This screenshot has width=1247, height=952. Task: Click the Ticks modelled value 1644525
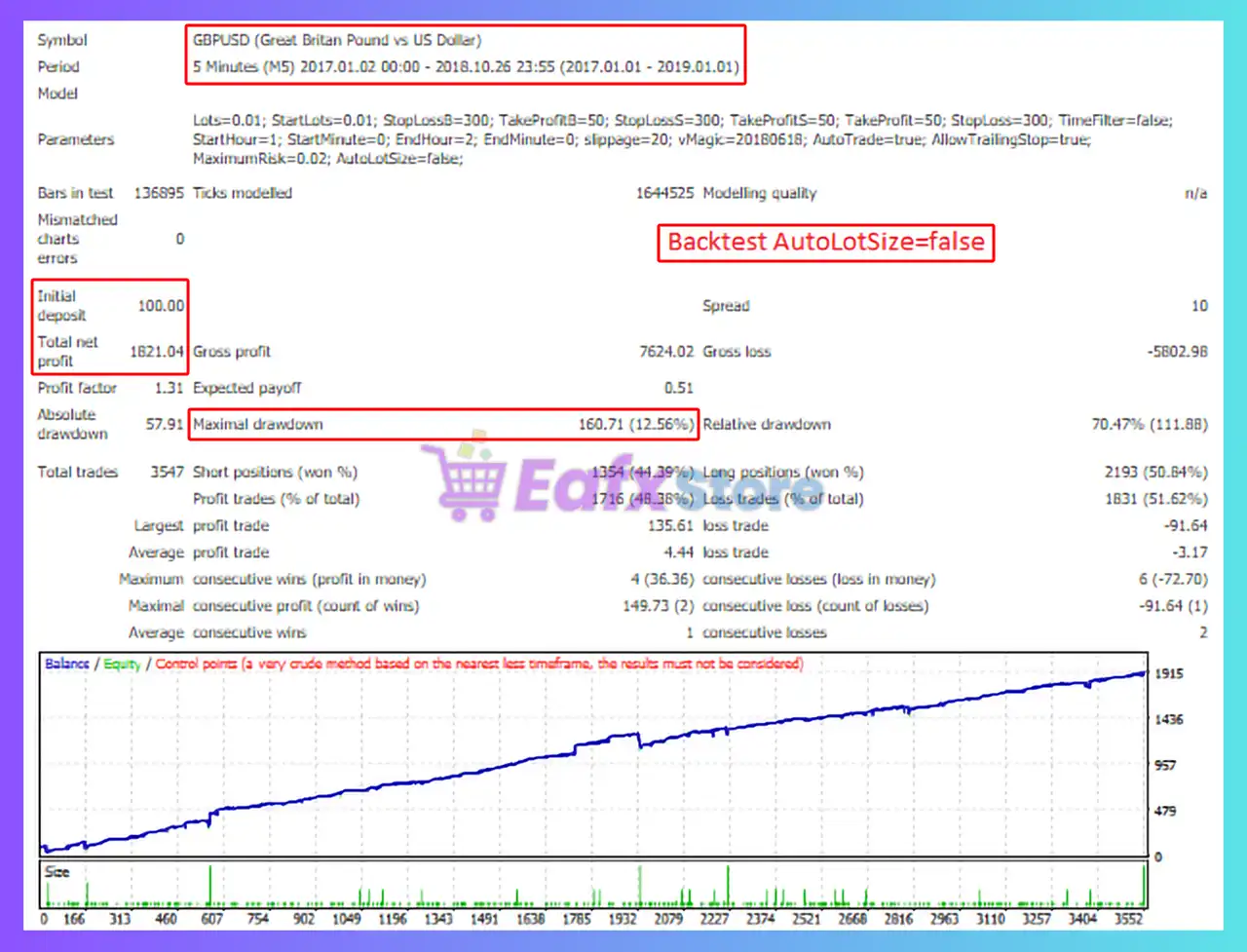coord(665,192)
